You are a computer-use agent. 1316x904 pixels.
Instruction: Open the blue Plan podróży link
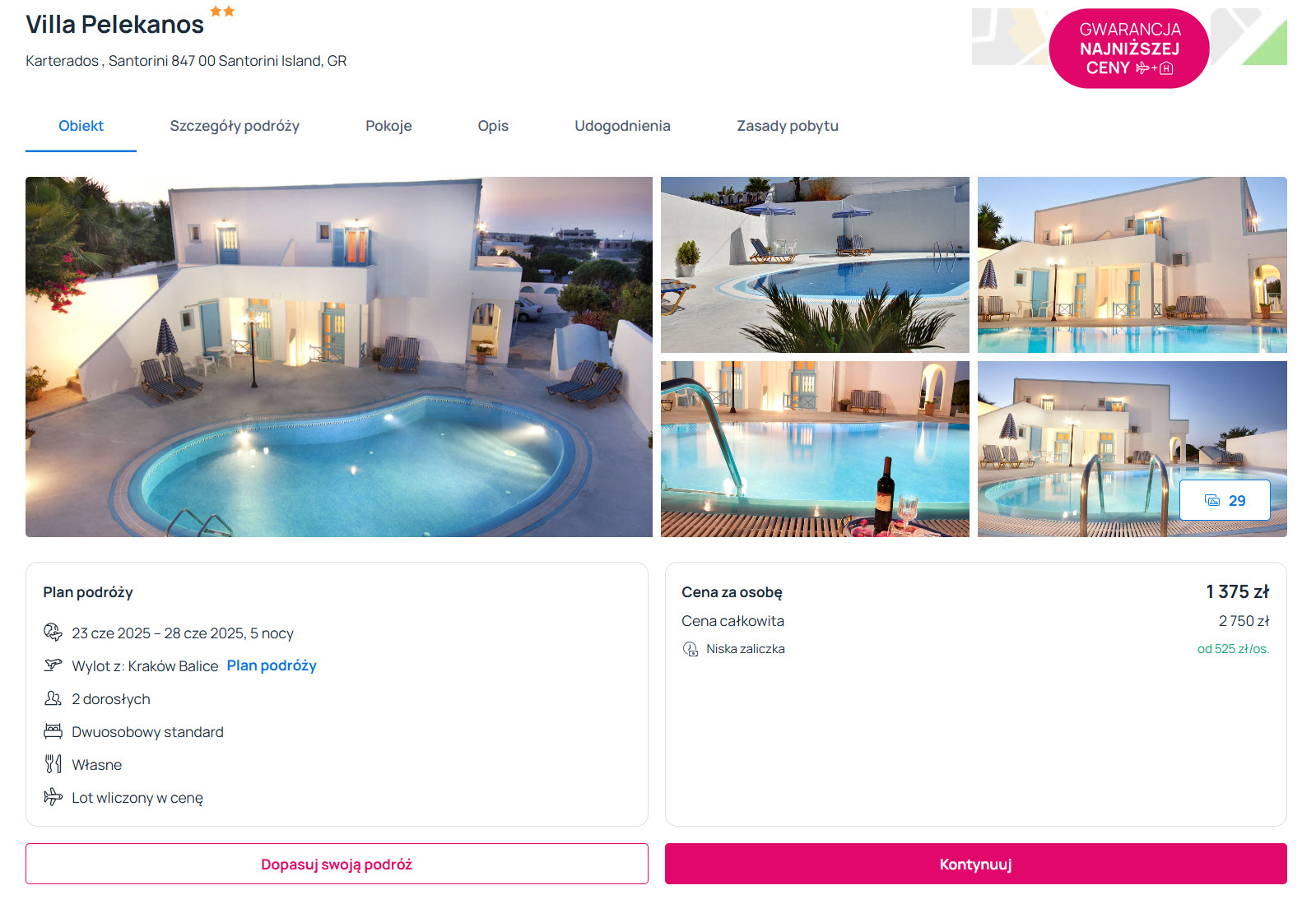(272, 665)
